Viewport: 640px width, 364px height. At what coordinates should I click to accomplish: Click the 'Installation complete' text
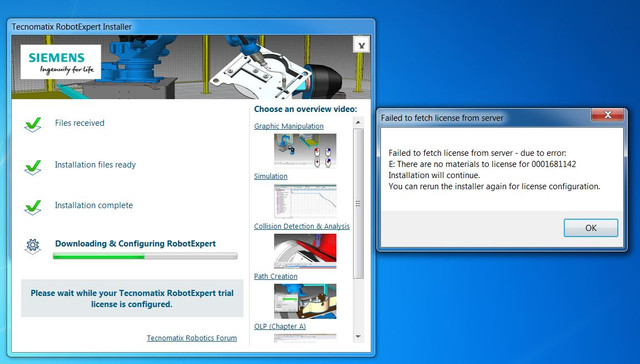[94, 205]
